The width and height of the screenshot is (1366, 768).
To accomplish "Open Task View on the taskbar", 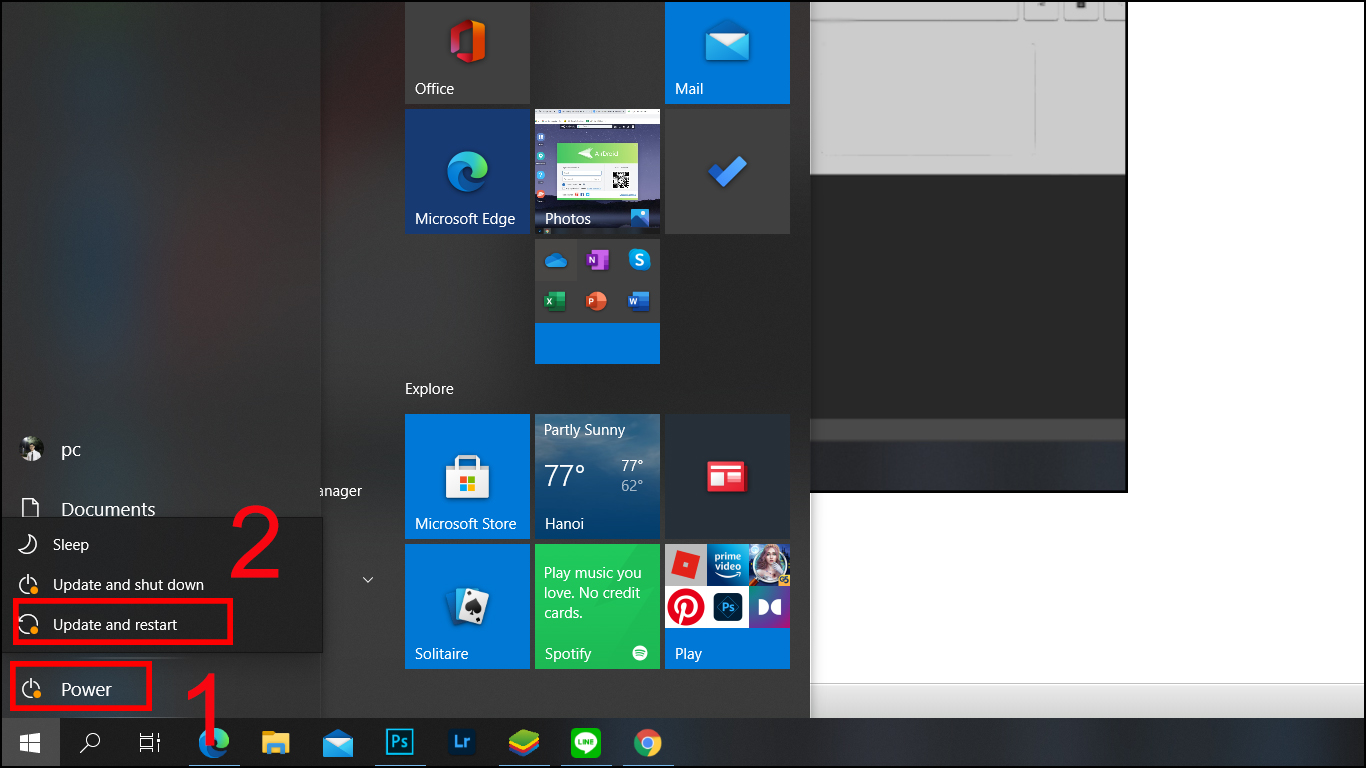I will (x=148, y=743).
